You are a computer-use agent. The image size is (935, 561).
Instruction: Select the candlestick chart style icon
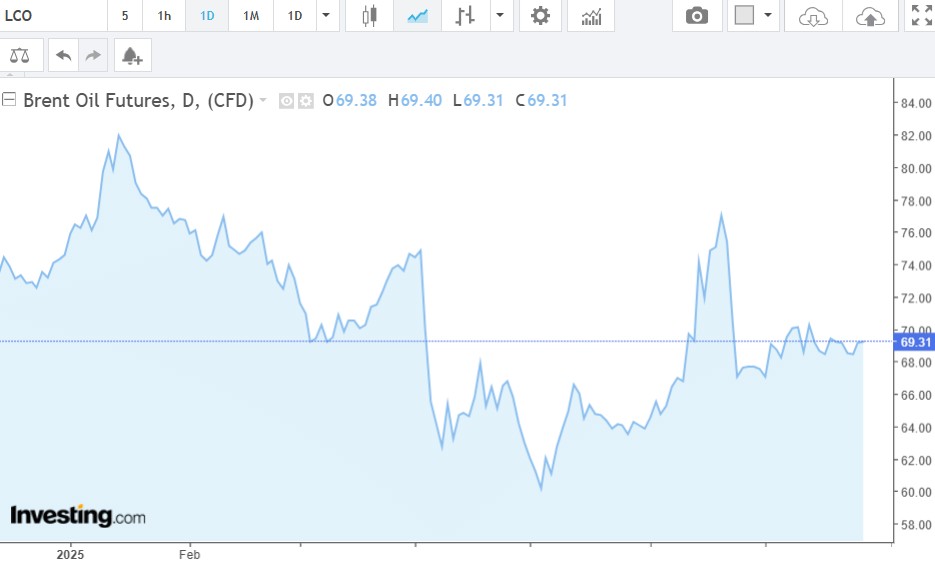click(x=370, y=16)
